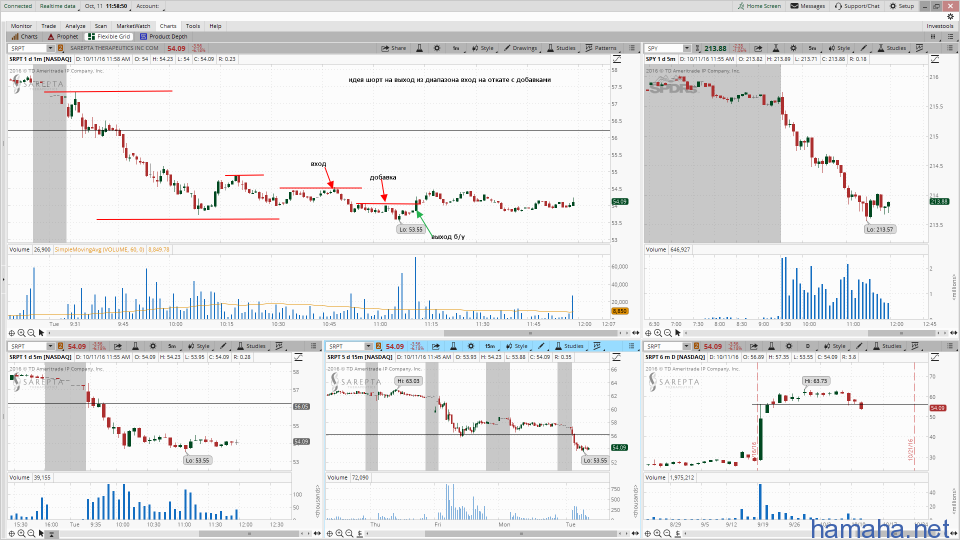Select the pointer cursor under SPY chart

(677, 333)
